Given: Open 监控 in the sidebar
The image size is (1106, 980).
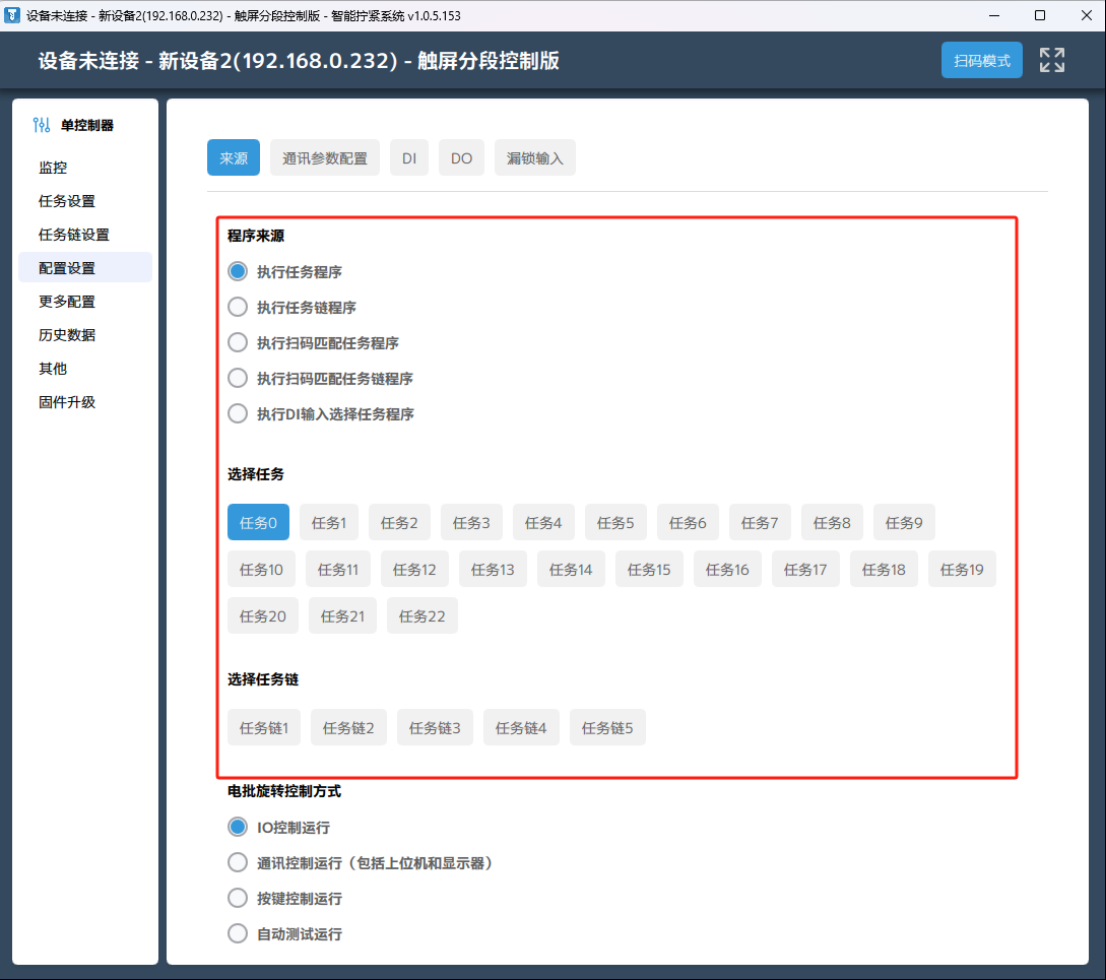Looking at the screenshot, I should point(85,167).
